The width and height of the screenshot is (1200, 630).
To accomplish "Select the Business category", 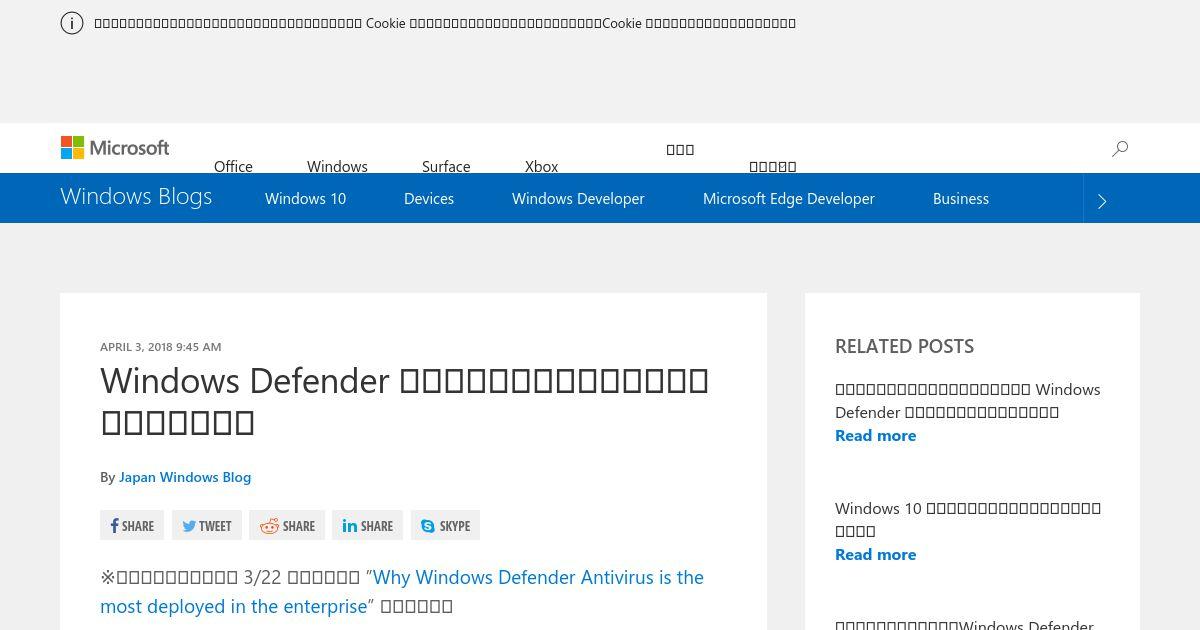I will click(x=961, y=198).
